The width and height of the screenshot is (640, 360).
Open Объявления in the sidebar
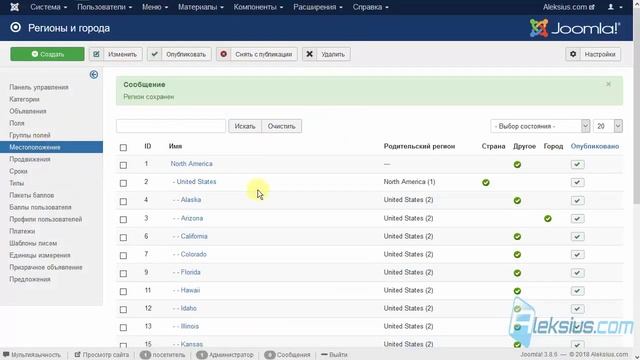point(28,111)
